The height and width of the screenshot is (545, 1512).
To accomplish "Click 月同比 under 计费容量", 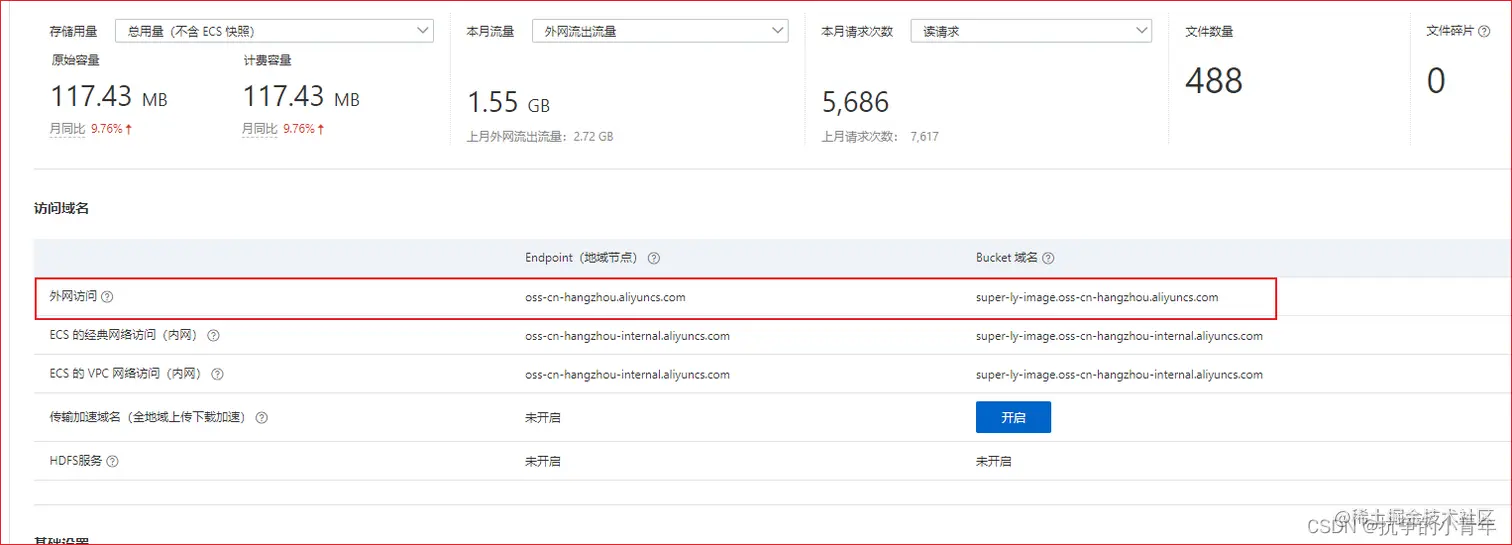I will (x=259, y=129).
